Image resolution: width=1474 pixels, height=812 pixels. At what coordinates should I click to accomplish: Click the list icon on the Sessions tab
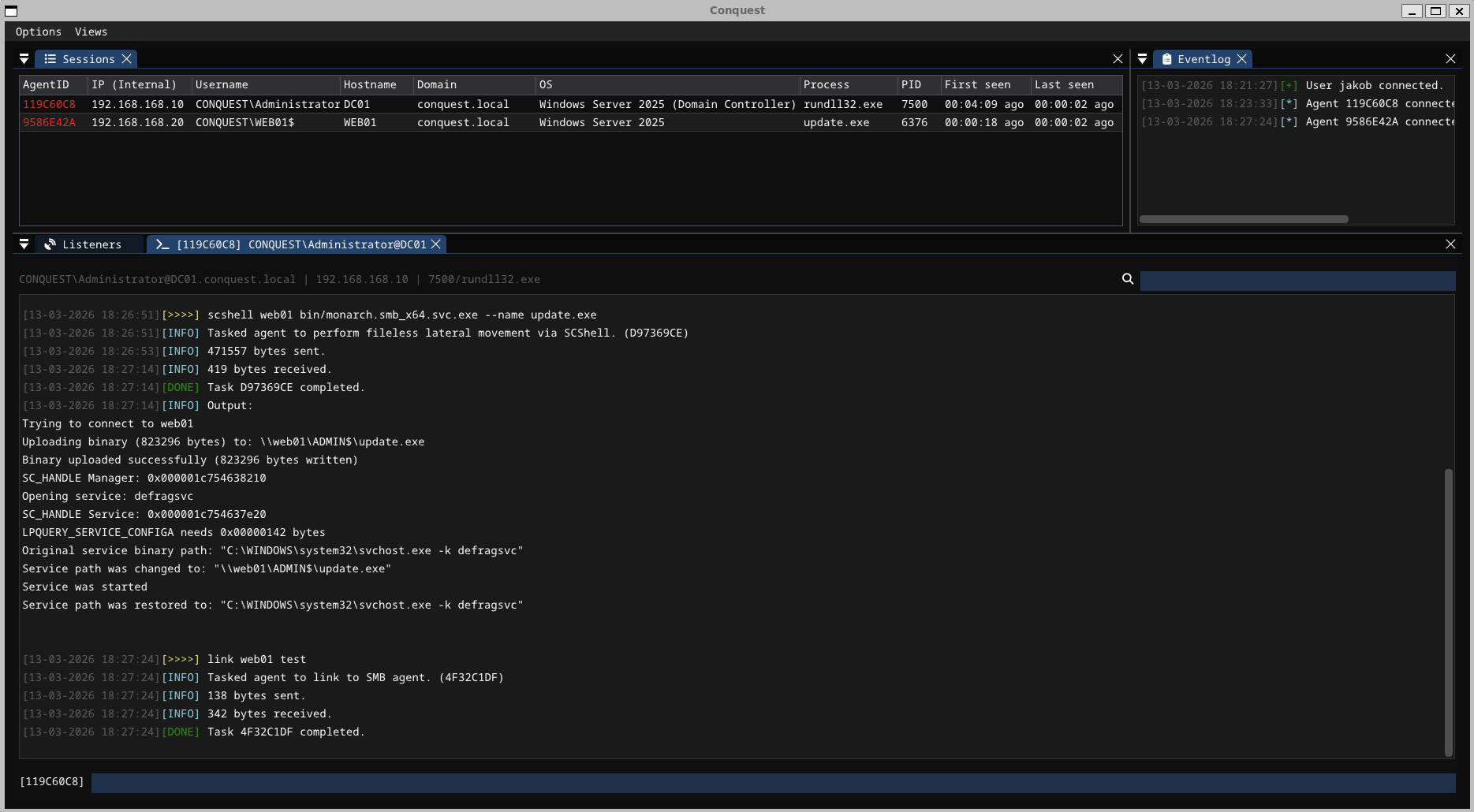(x=50, y=58)
